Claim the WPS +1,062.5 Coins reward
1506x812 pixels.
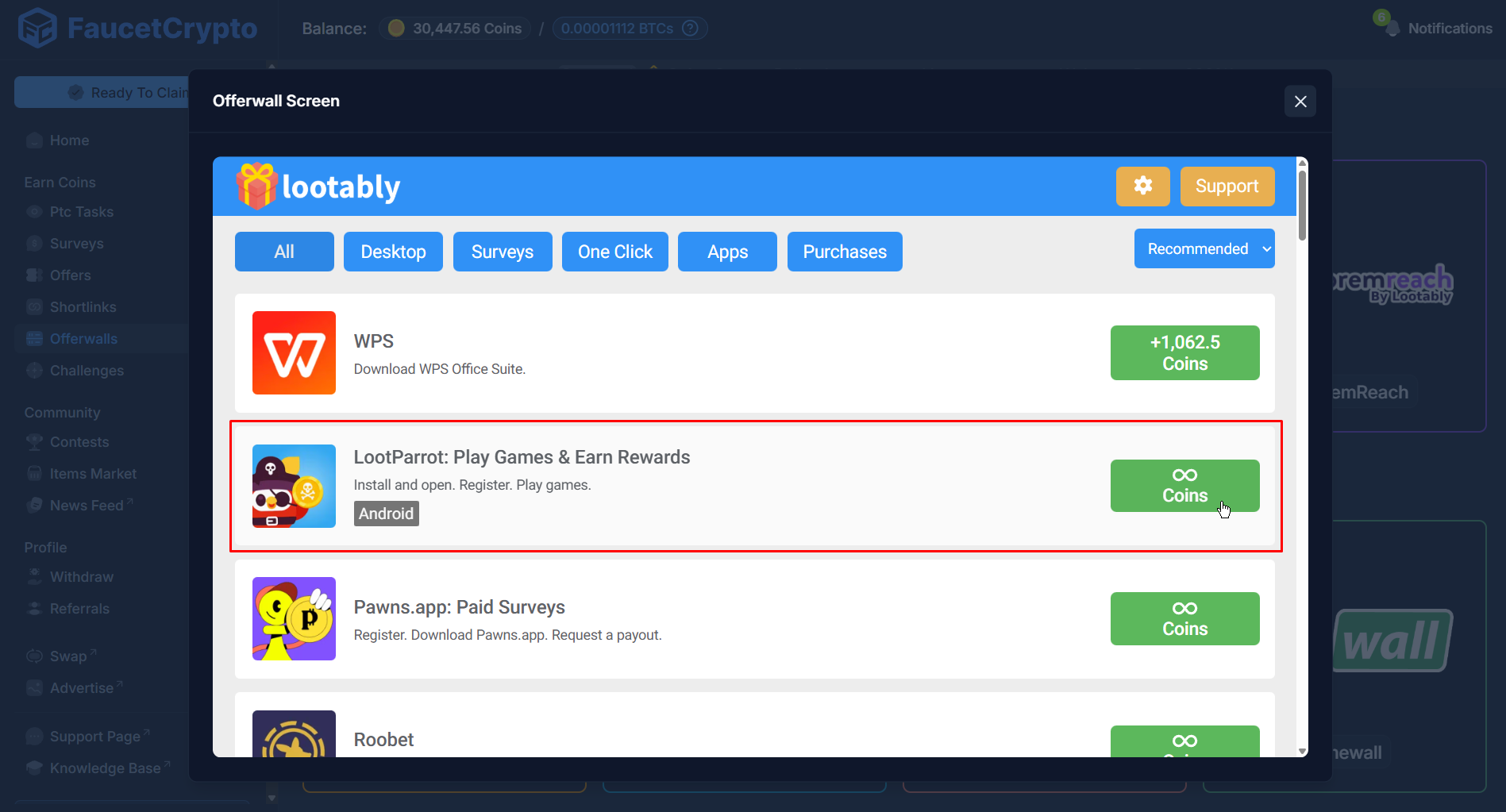point(1184,352)
